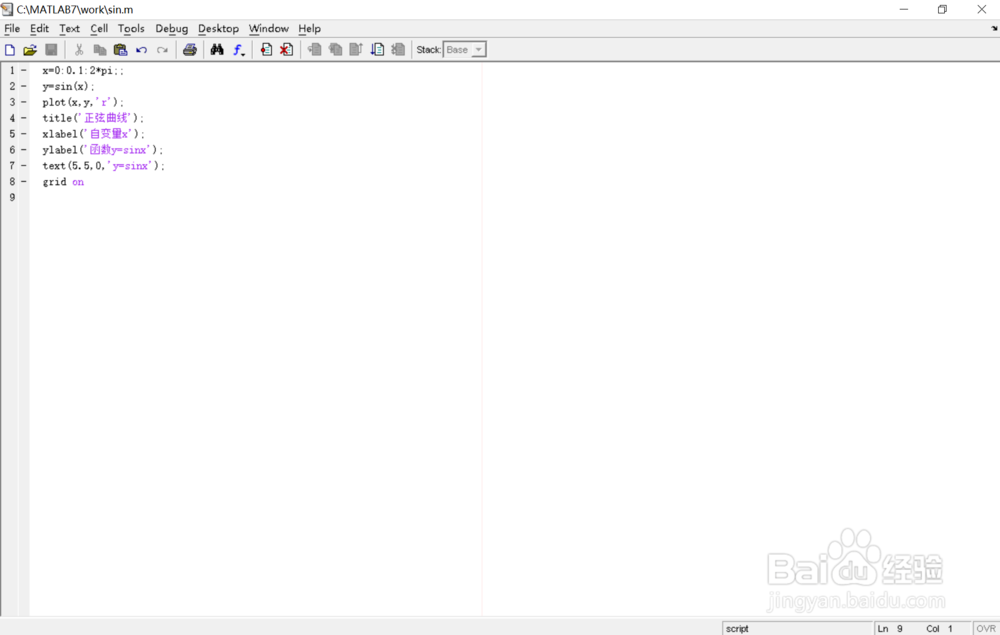Print the sin.m file
Image resolution: width=1000 pixels, height=635 pixels.
tap(190, 50)
